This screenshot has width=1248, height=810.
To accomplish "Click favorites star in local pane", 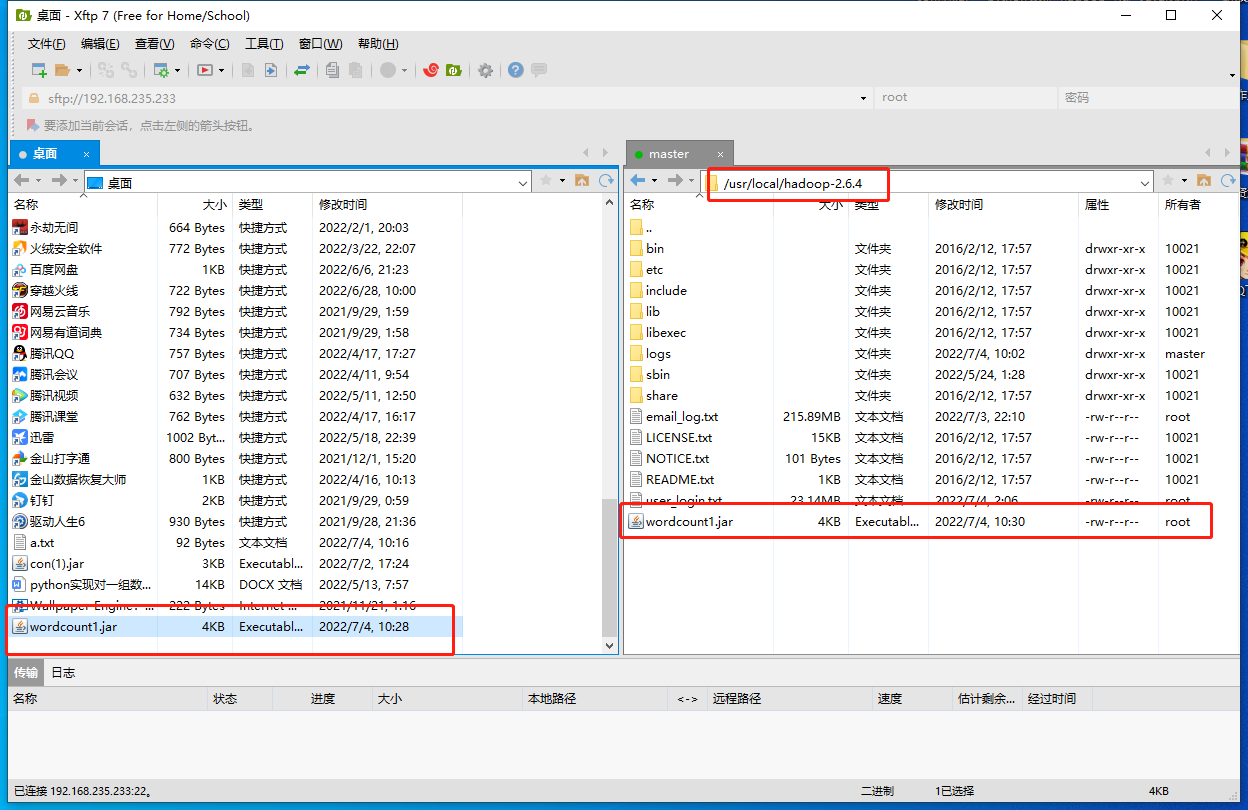I will 546,181.
